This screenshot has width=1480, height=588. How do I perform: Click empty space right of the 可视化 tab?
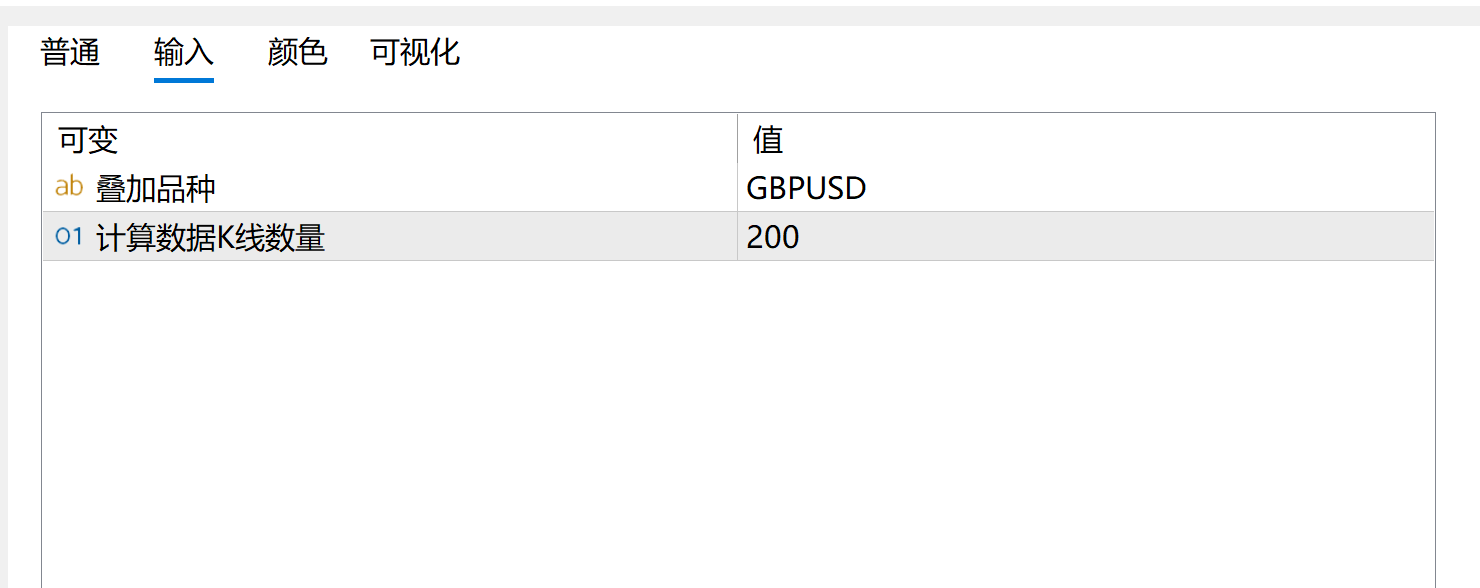coord(900,52)
